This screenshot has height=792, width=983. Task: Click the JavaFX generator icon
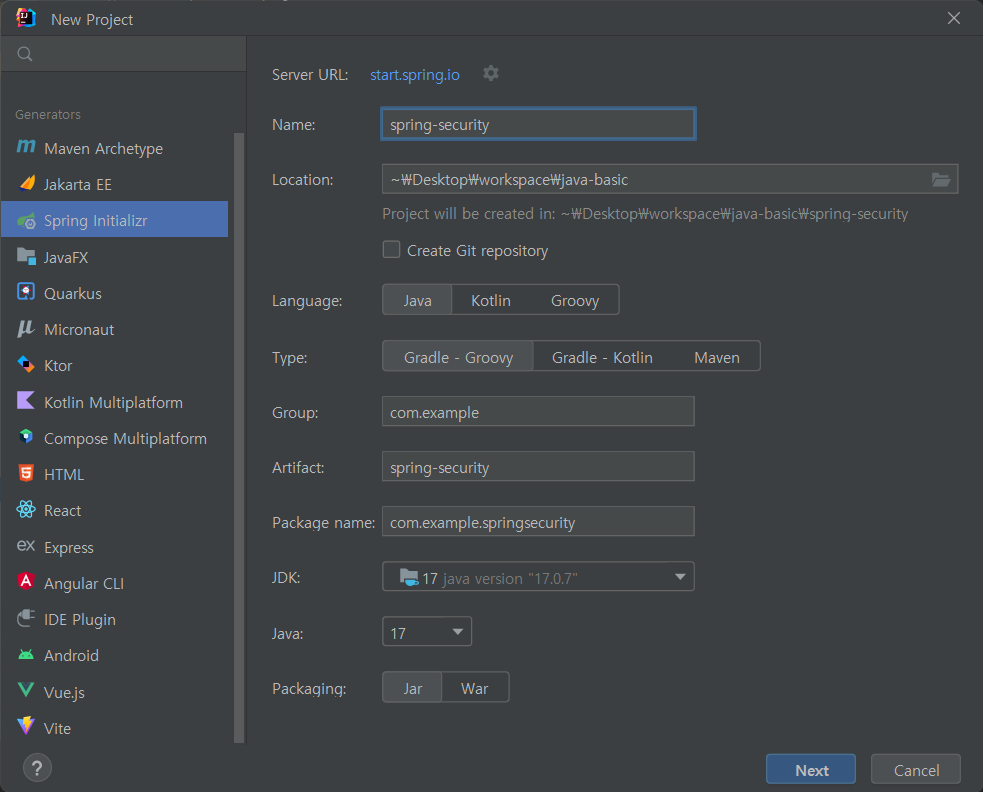coord(26,256)
